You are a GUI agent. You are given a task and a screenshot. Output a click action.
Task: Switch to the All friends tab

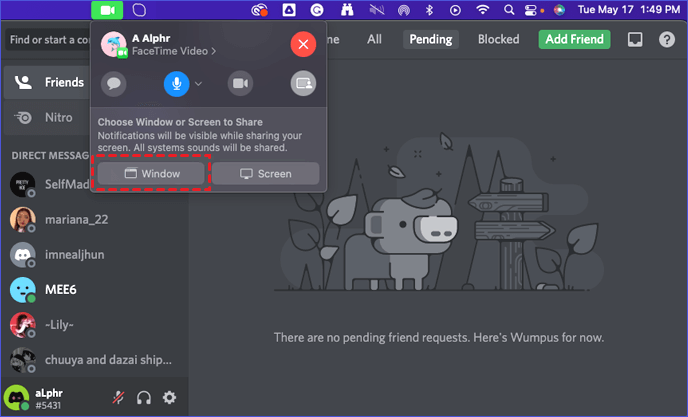click(x=374, y=40)
